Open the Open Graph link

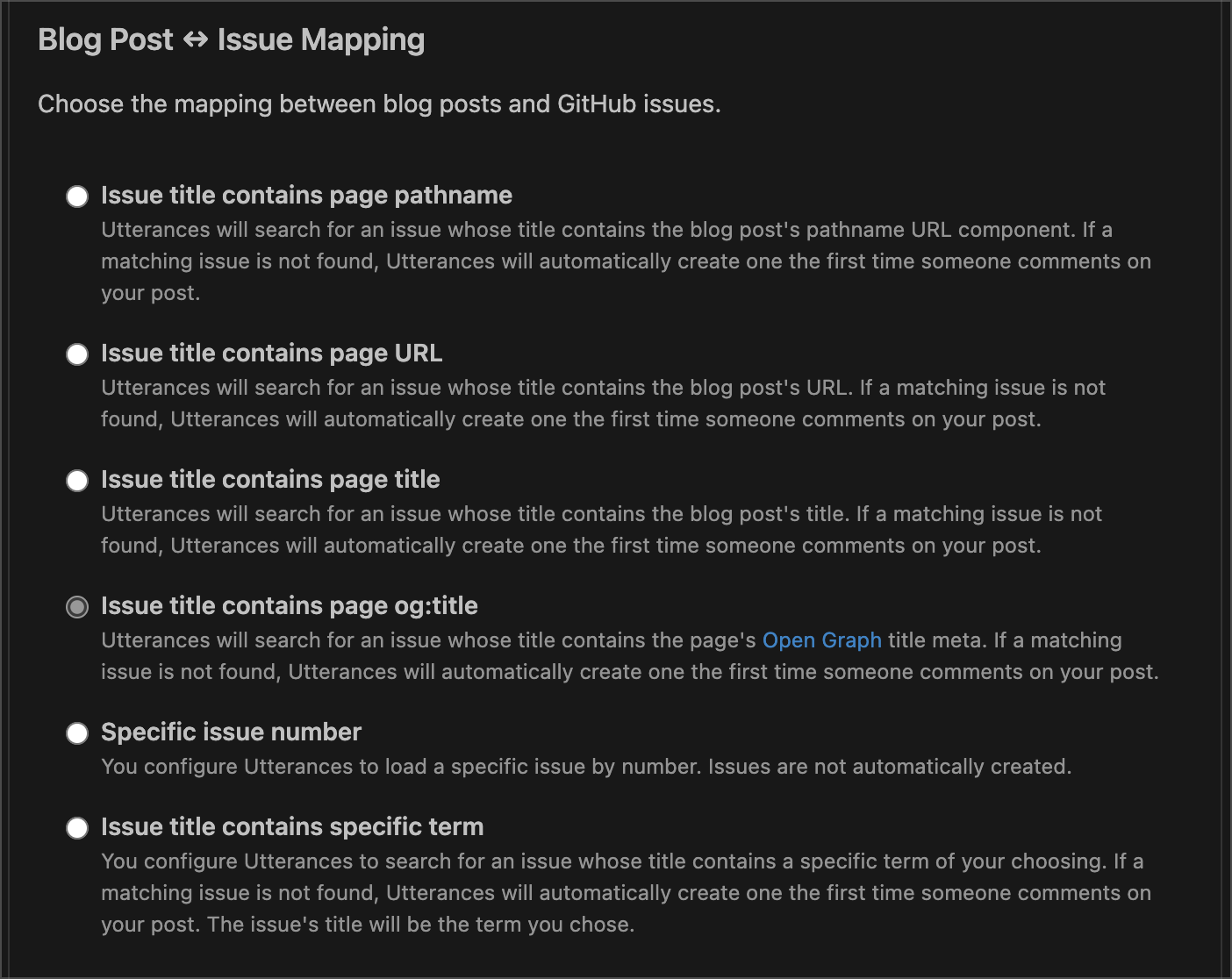click(821, 640)
